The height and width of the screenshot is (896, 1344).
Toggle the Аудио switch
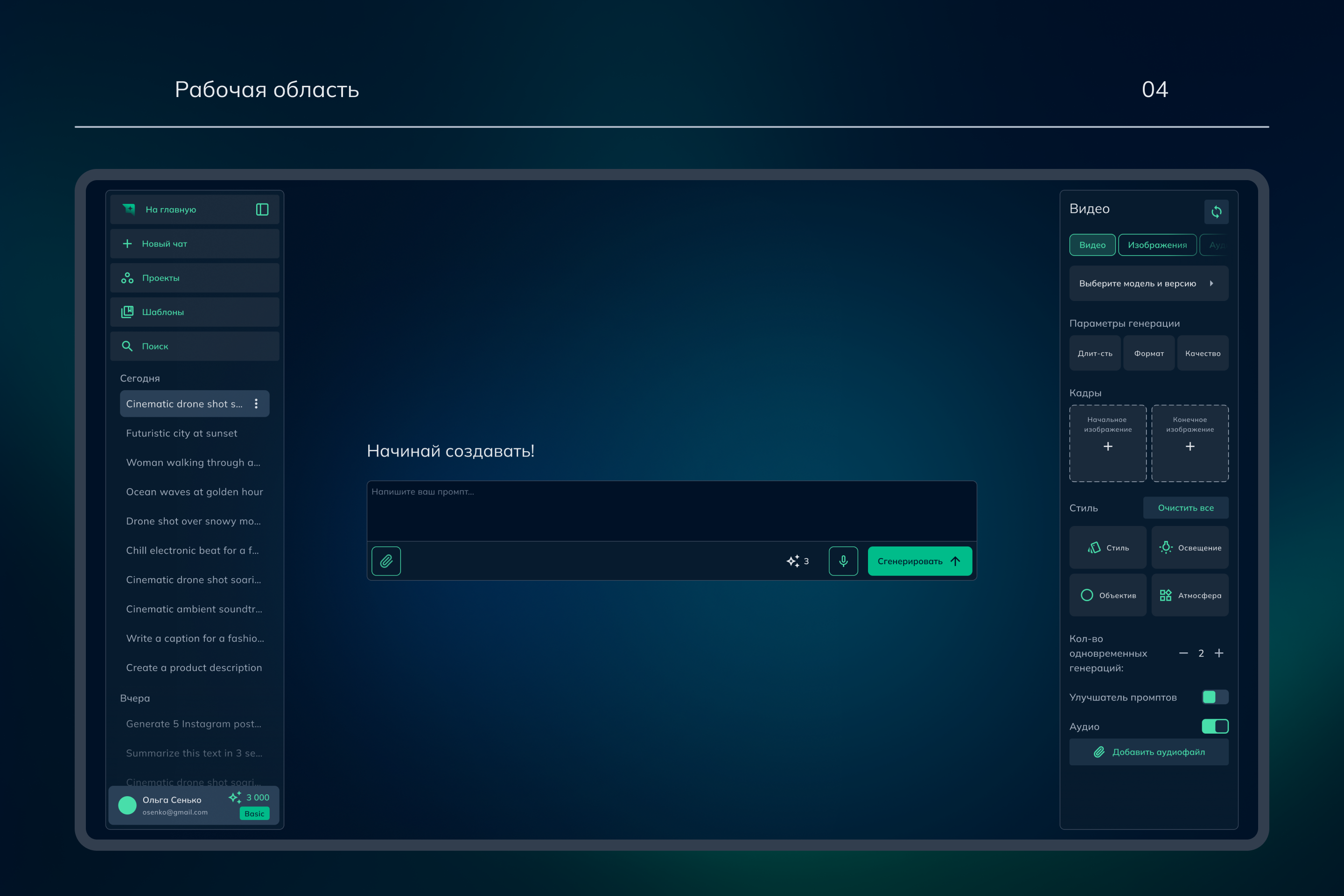click(x=1215, y=726)
